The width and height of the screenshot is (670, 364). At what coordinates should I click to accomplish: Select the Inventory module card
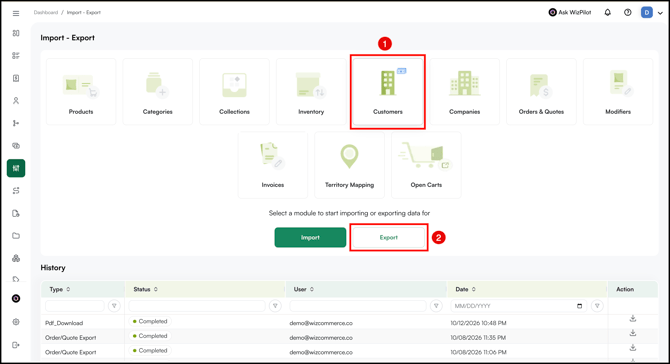311,91
